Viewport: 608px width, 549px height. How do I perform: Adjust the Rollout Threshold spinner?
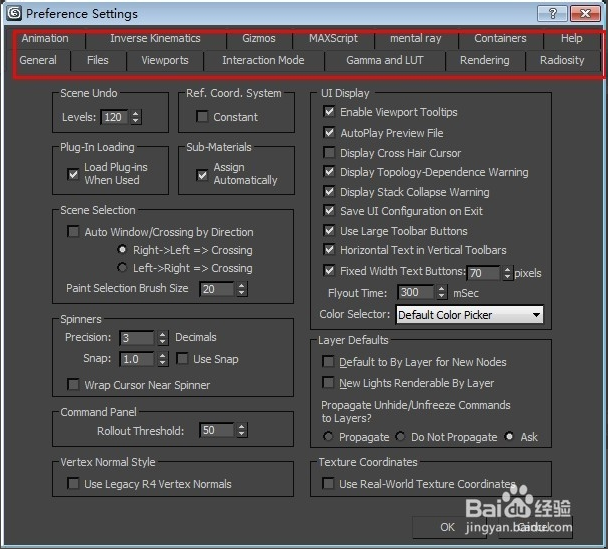click(x=241, y=430)
